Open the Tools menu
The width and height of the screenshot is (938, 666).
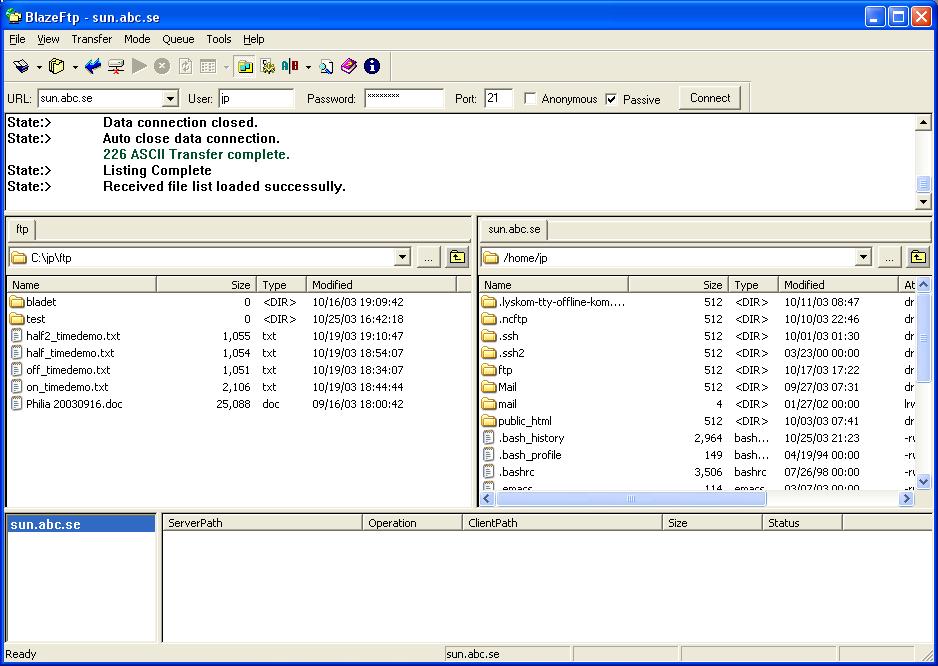pyautogui.click(x=218, y=39)
